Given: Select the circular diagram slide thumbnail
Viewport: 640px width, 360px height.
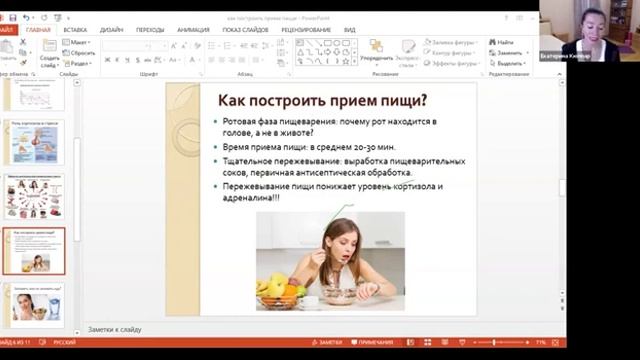Looking at the screenshot, I should pyautogui.click(x=34, y=197).
